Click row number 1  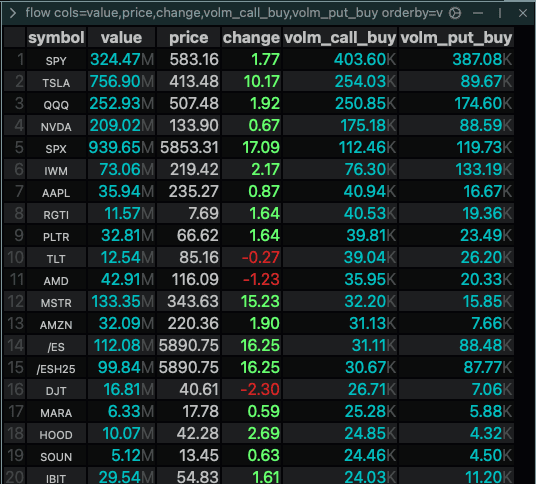pyautogui.click(x=15, y=59)
